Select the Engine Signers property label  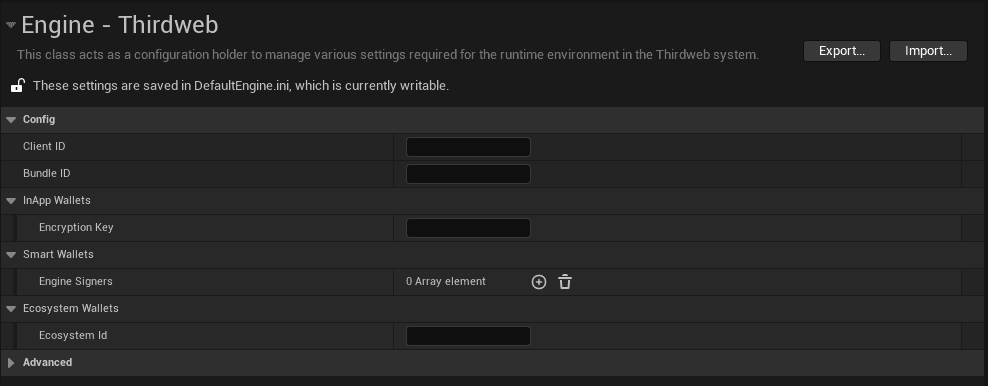point(76,281)
